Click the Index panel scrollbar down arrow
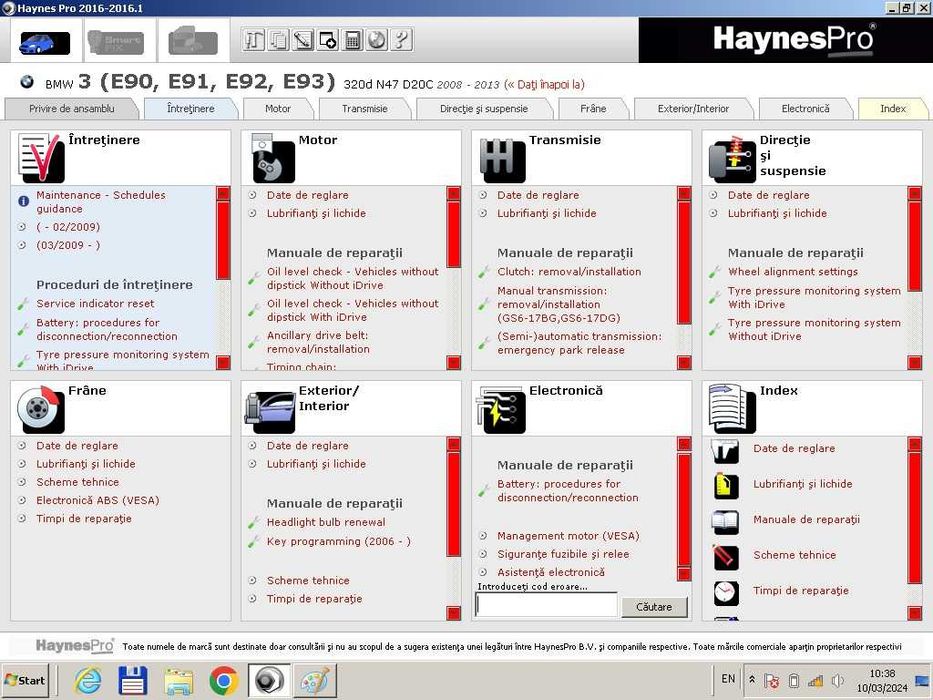933x700 pixels. pyautogui.click(x=915, y=612)
